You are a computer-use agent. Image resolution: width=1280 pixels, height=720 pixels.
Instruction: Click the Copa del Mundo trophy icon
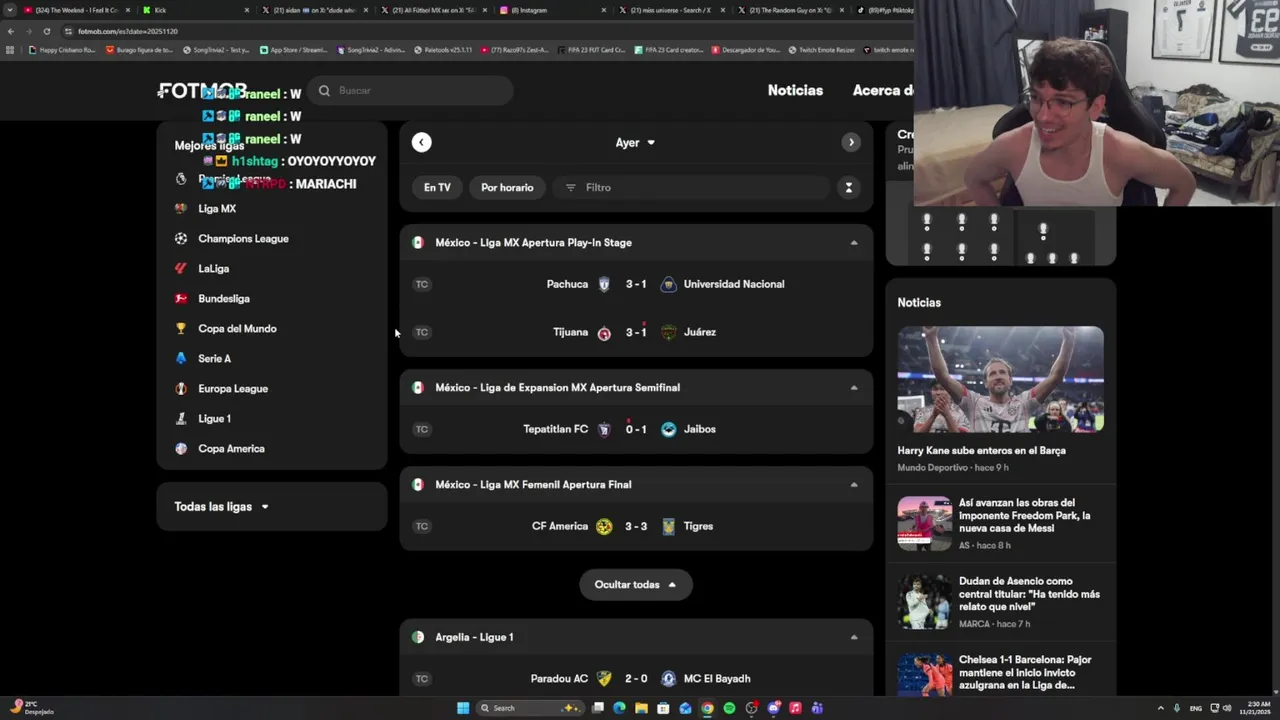pos(181,329)
